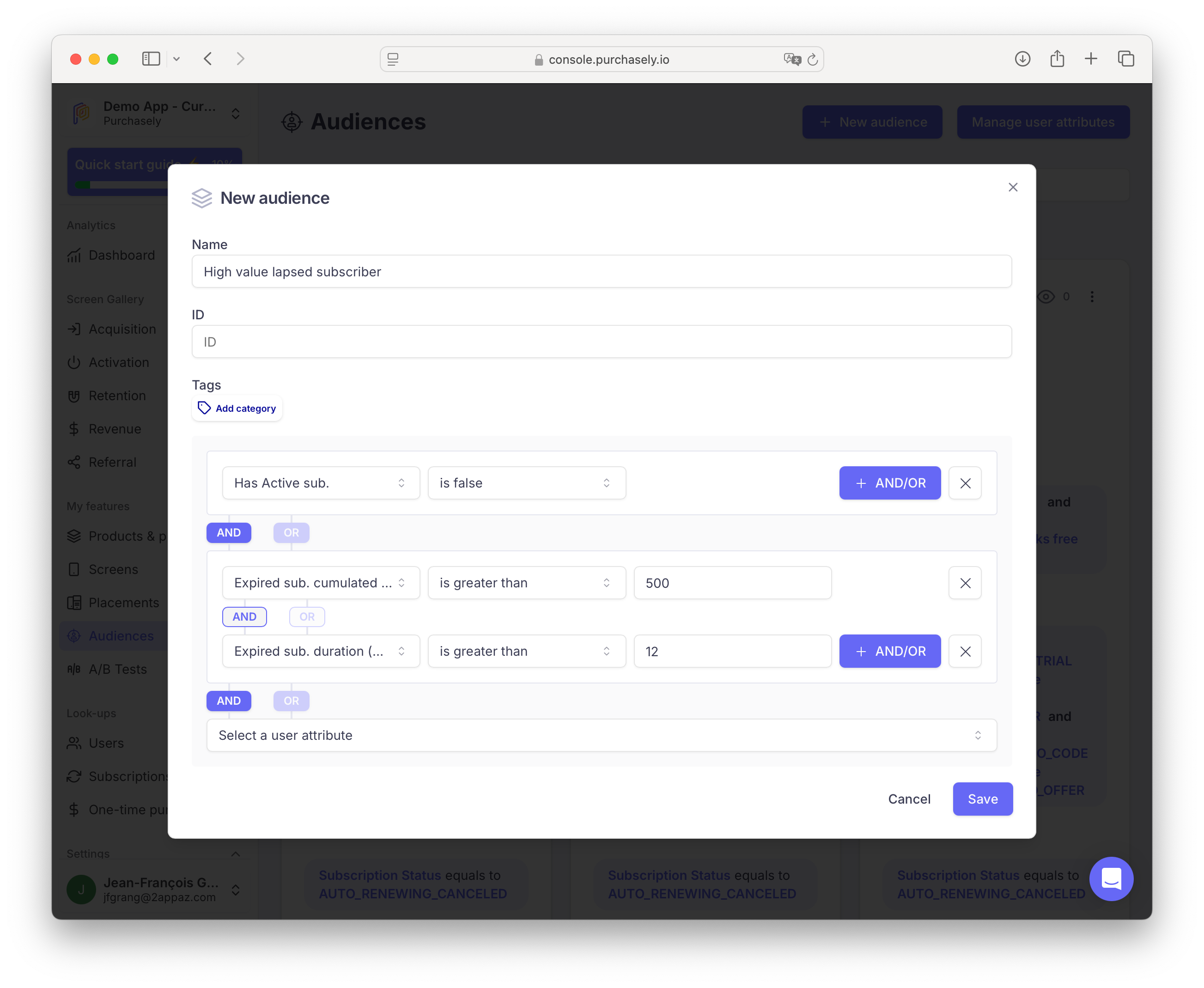Open Referral in sidebar
This screenshot has height=988, width=1204.
click(x=102, y=462)
